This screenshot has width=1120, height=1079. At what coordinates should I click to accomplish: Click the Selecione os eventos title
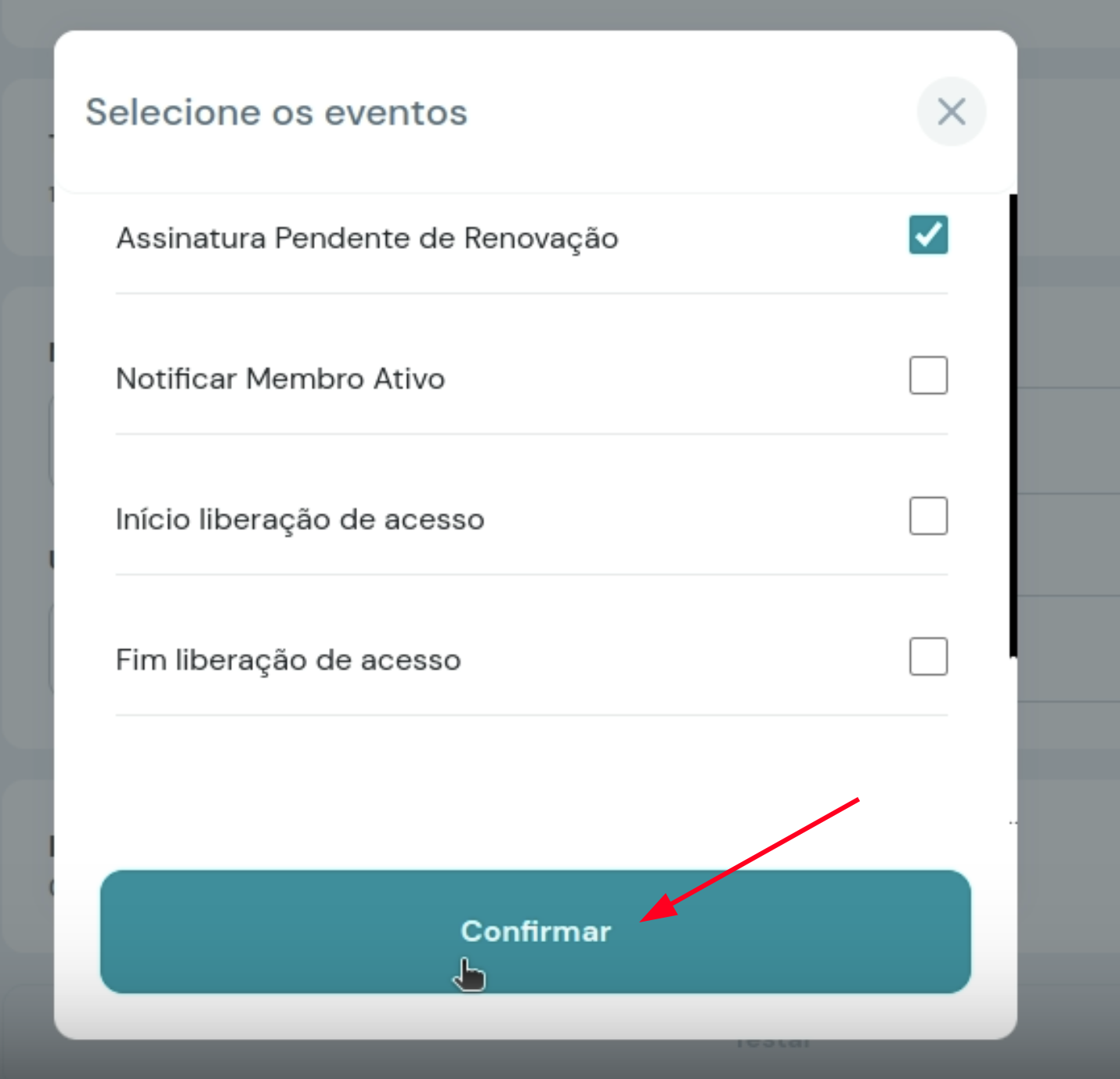(276, 112)
